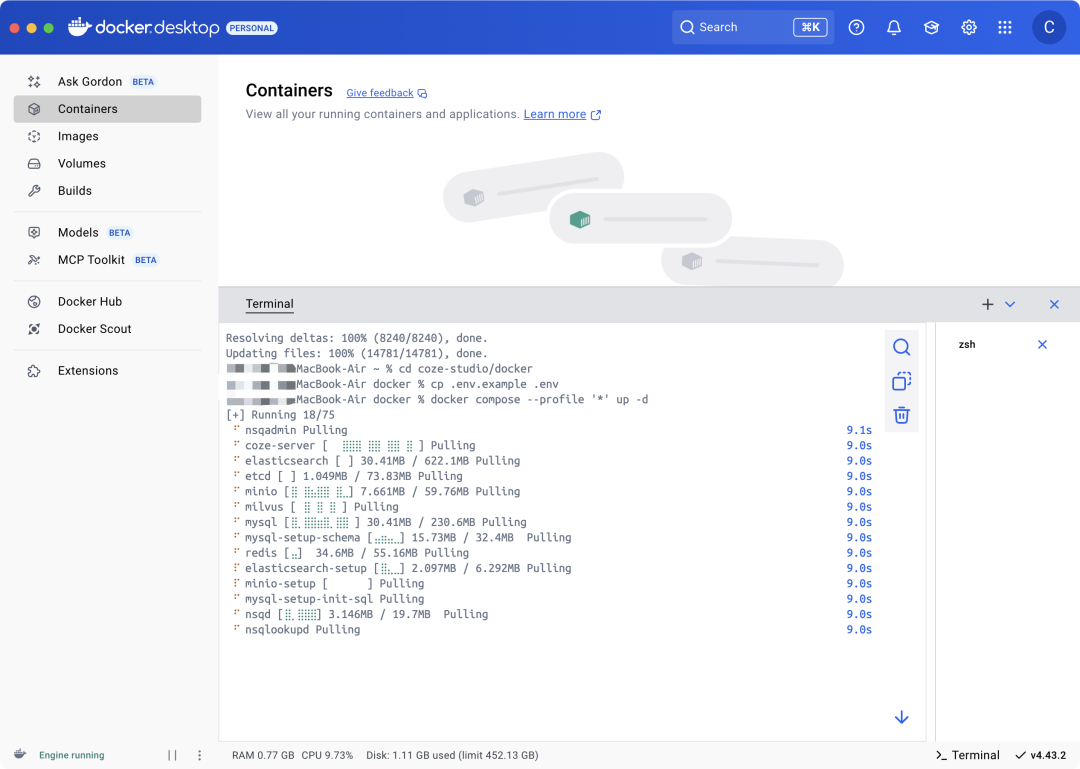Image resolution: width=1080 pixels, height=769 pixels.
Task: Clear the terminal with trash icon
Action: 902,415
